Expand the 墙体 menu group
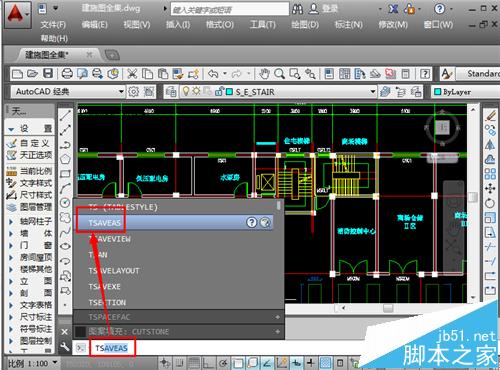 tap(11, 233)
